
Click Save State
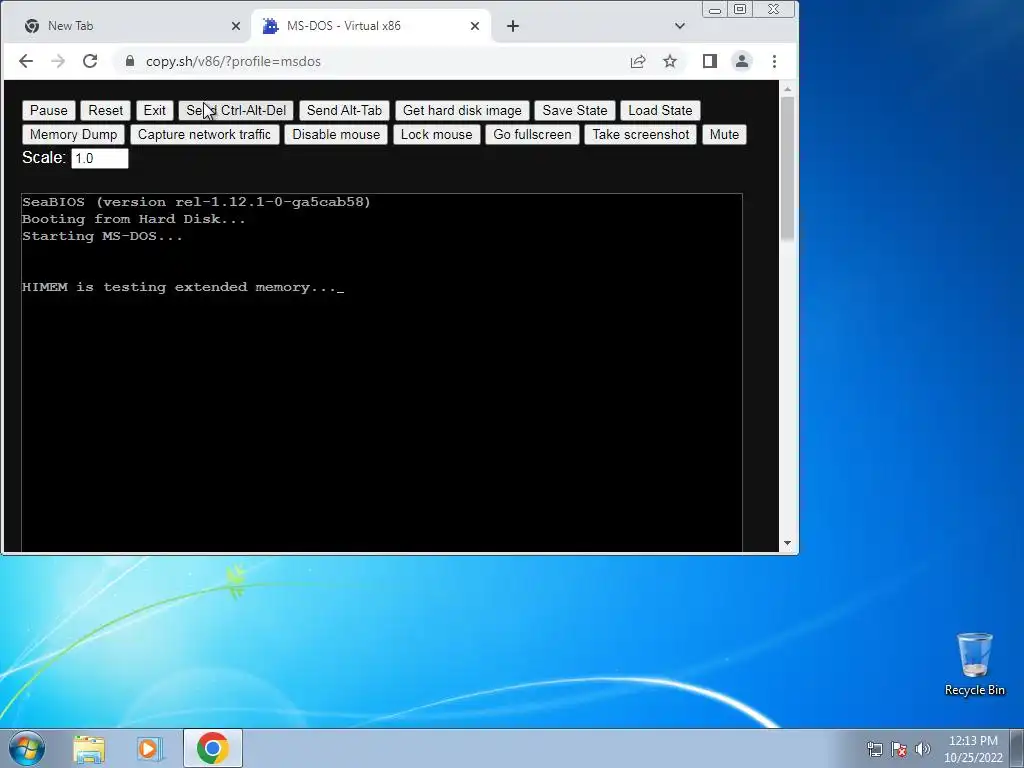(575, 110)
